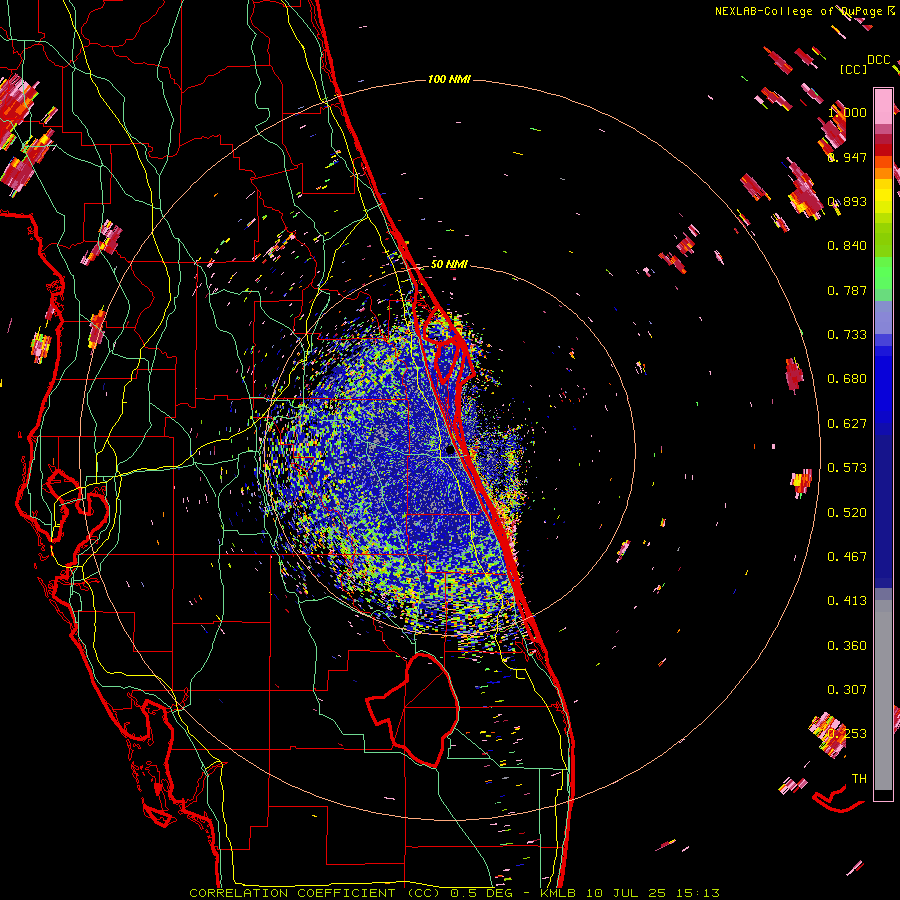Click the 0.253 color scale value
Viewport: 900px width, 900px height.
(847, 734)
